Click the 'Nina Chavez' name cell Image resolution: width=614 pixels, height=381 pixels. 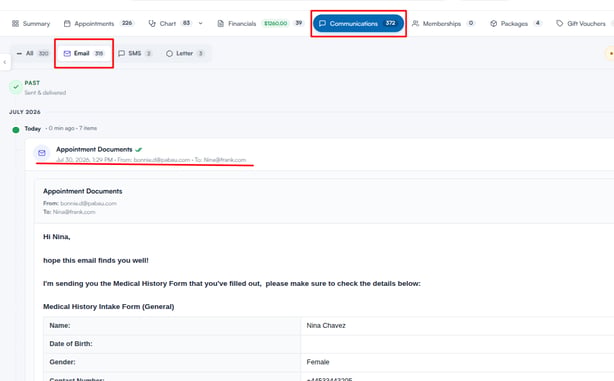[326, 325]
